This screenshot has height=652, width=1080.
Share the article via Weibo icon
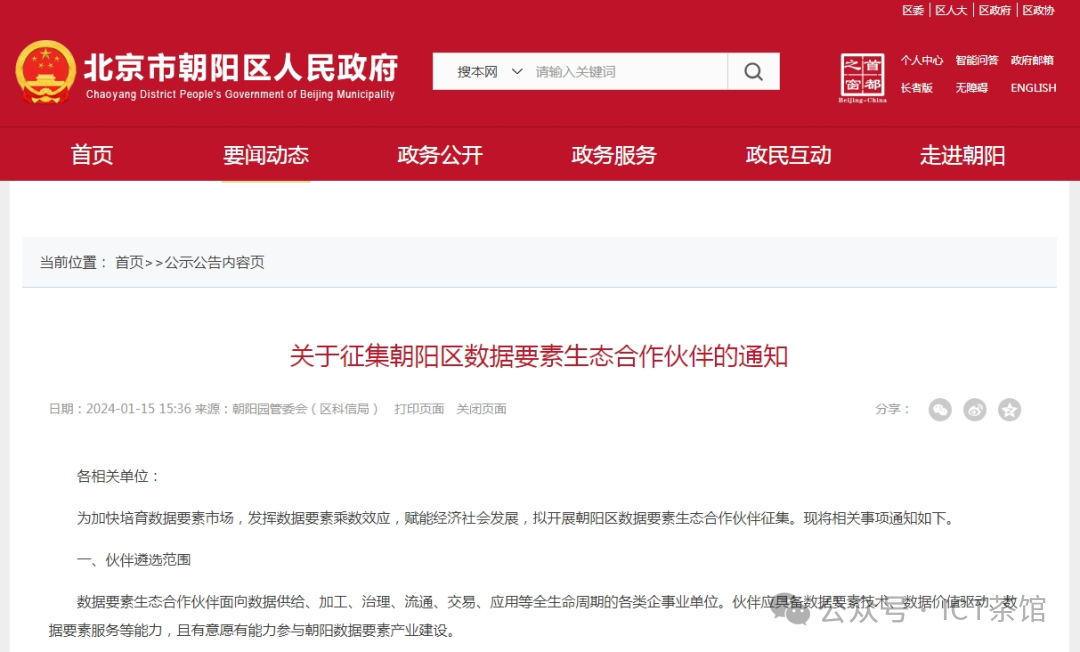coord(975,409)
